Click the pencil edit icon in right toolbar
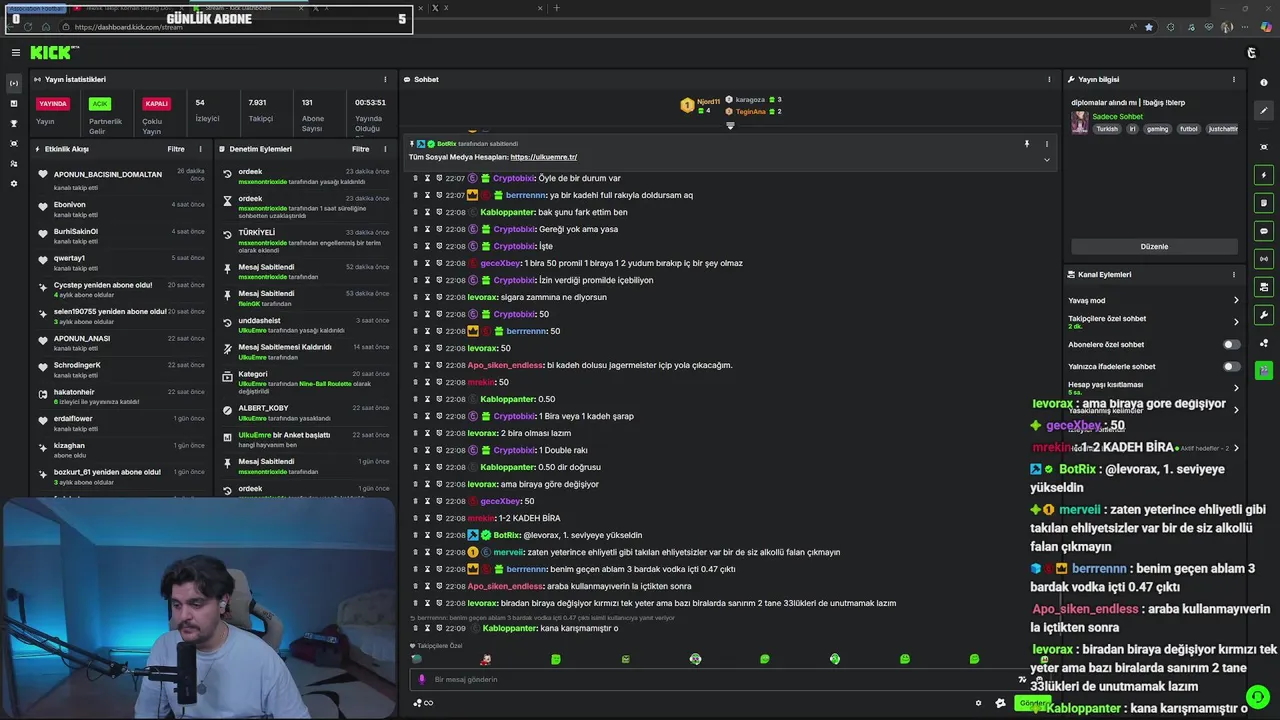This screenshot has height=720, width=1280. click(x=1264, y=111)
